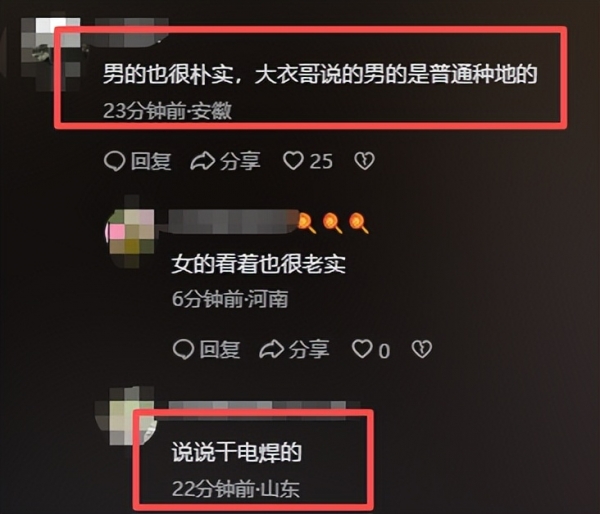The width and height of the screenshot is (600, 514).
Task: Click share arrow icon under the 安徽 comment
Action: pyautogui.click(x=203, y=161)
